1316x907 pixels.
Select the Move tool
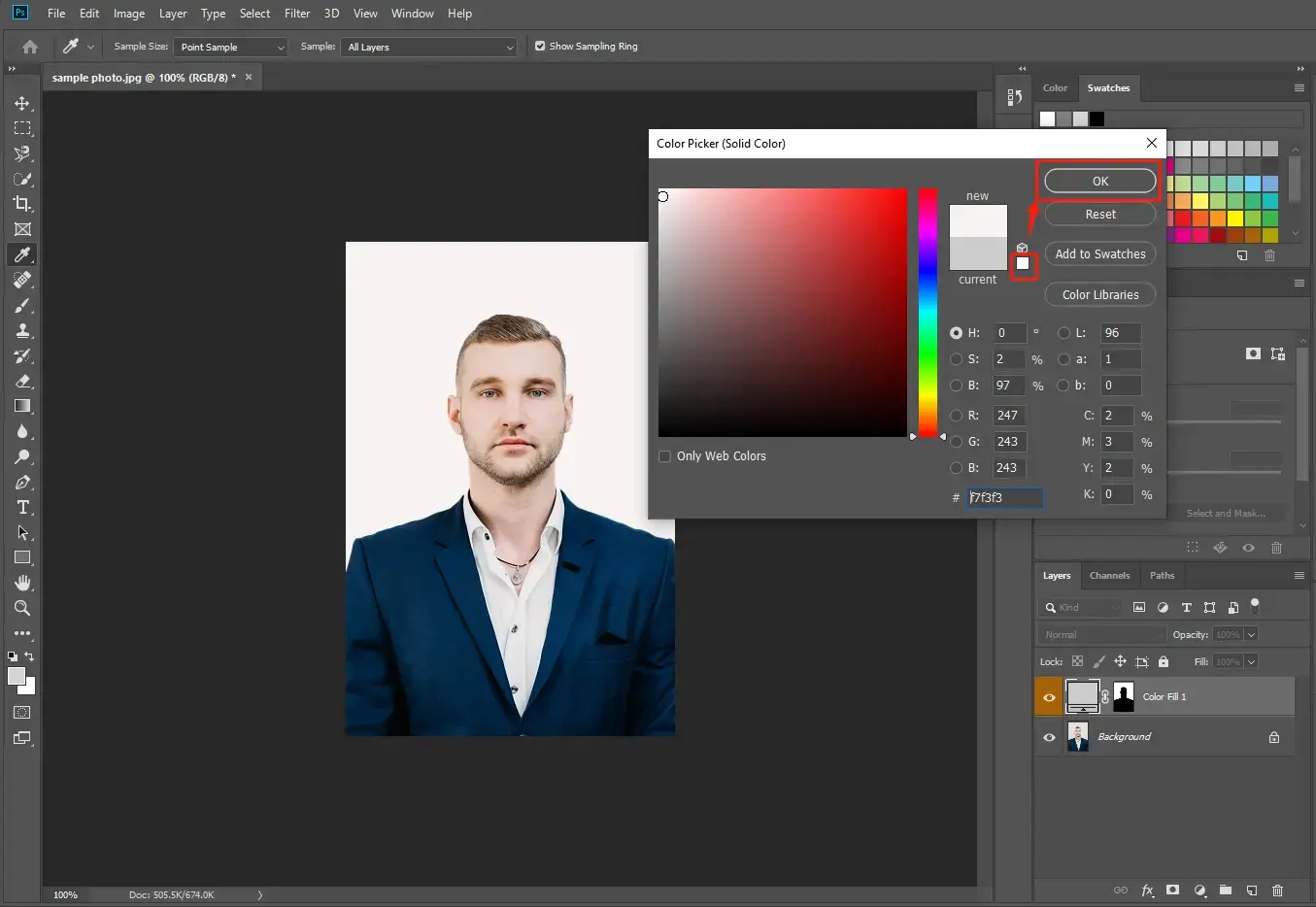pos(22,103)
